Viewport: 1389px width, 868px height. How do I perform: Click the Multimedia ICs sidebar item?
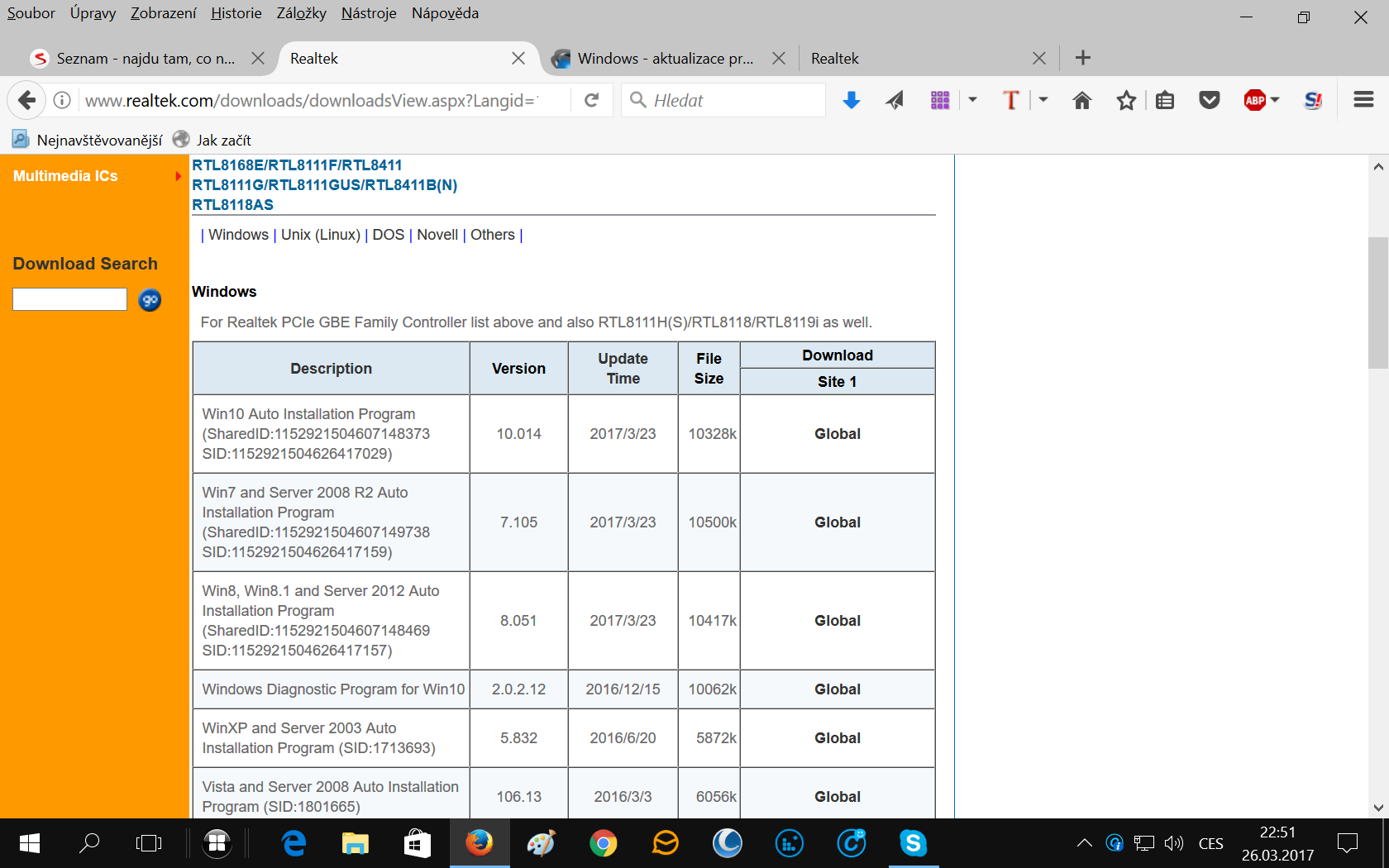click(x=65, y=176)
